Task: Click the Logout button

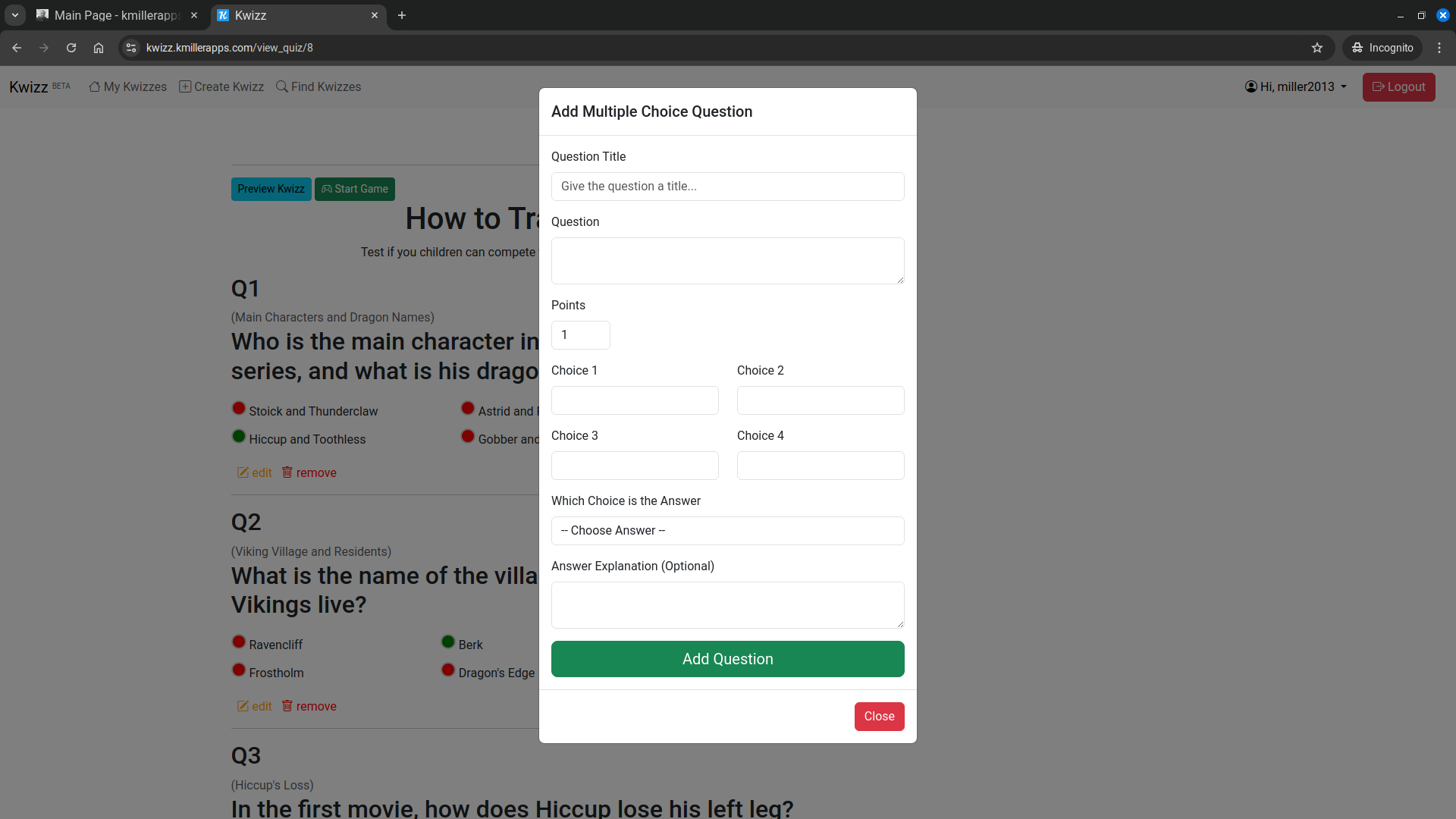Action: click(1398, 87)
